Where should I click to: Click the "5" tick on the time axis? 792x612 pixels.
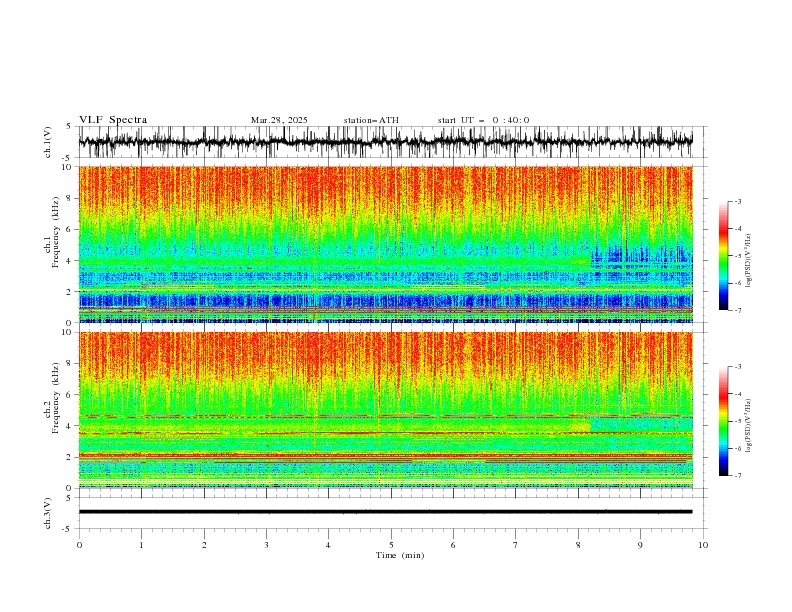391,545
